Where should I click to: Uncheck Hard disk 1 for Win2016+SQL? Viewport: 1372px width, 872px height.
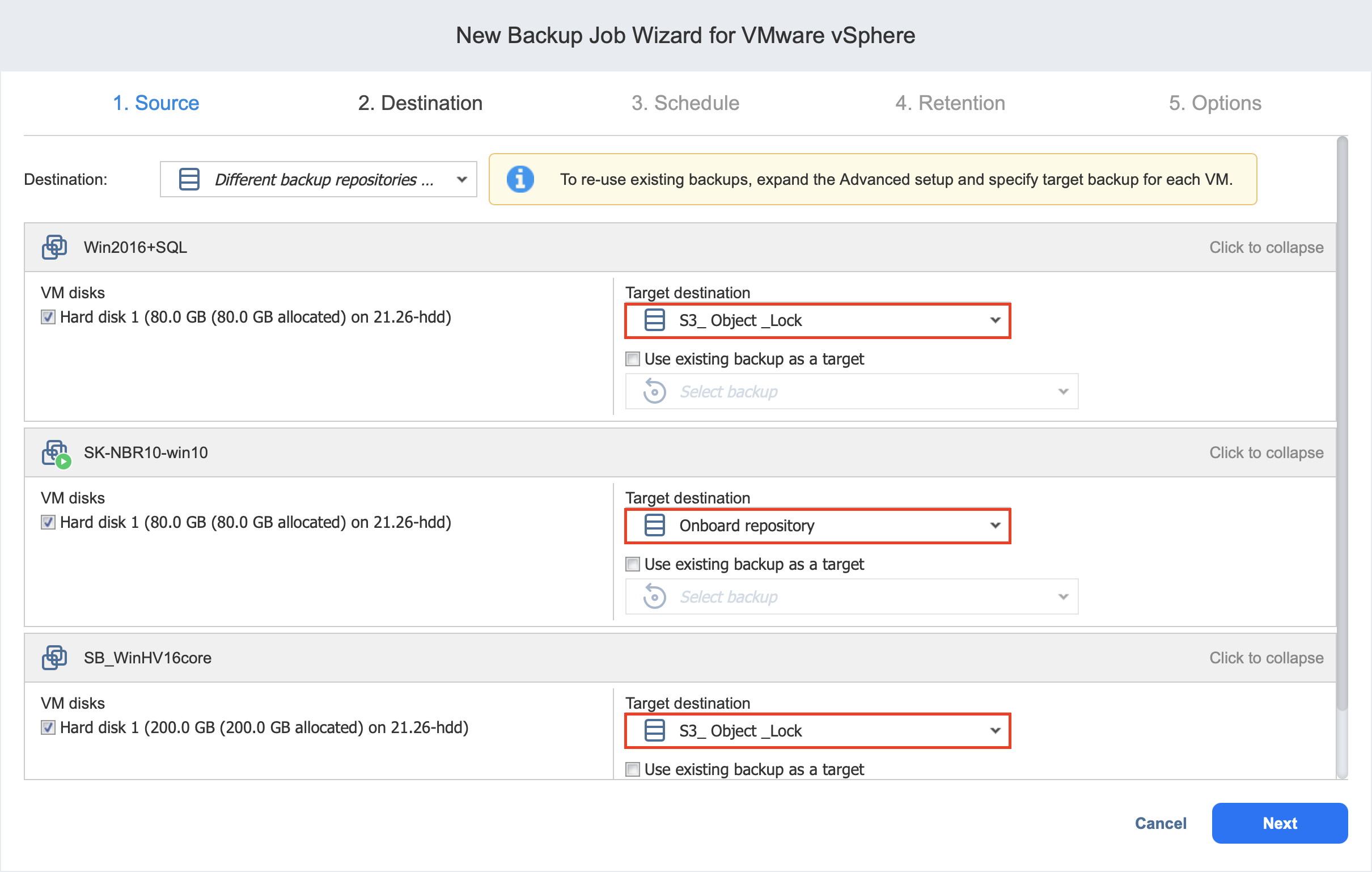48,317
